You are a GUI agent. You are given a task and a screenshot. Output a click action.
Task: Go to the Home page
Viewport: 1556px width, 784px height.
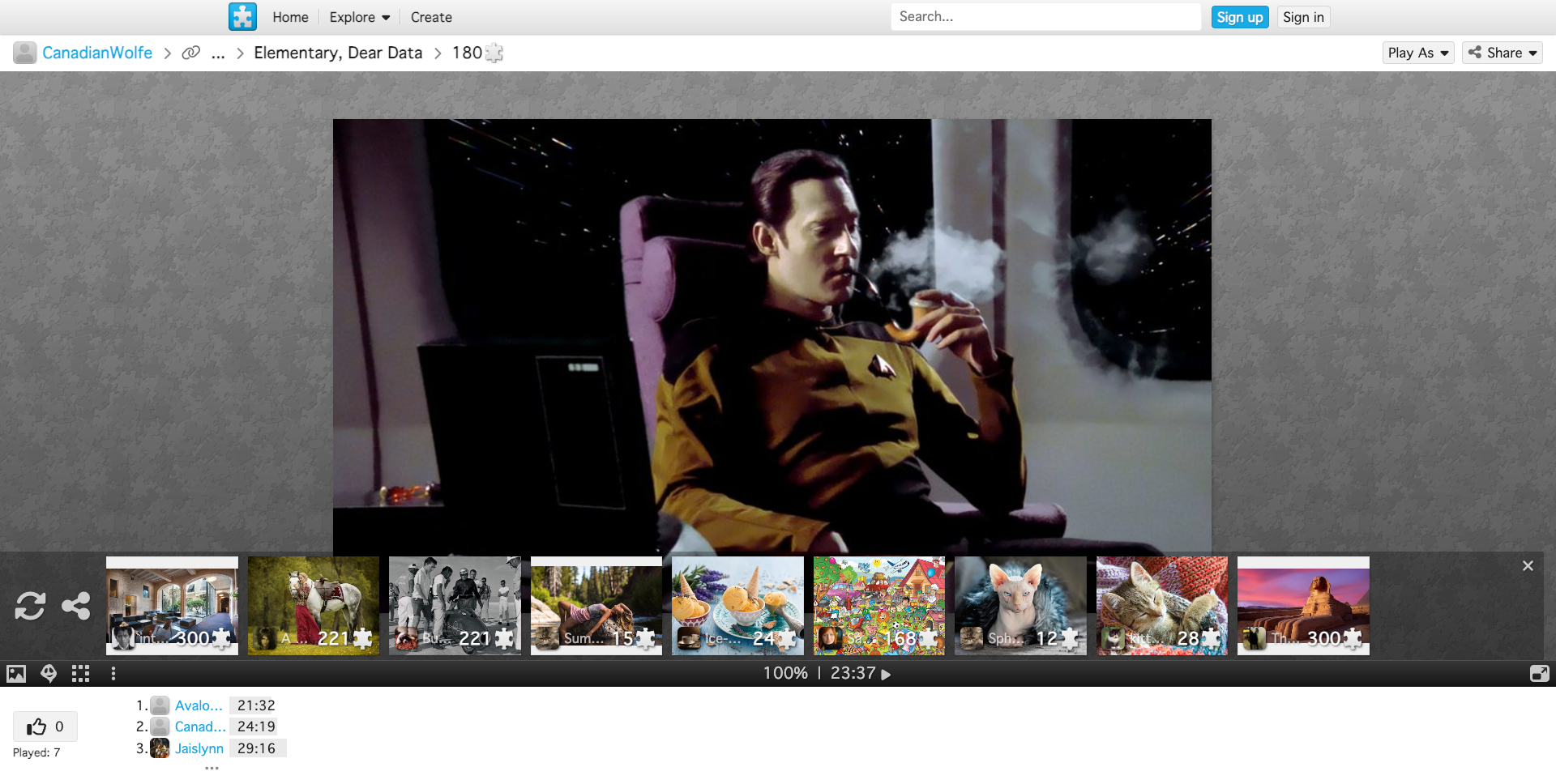290,17
